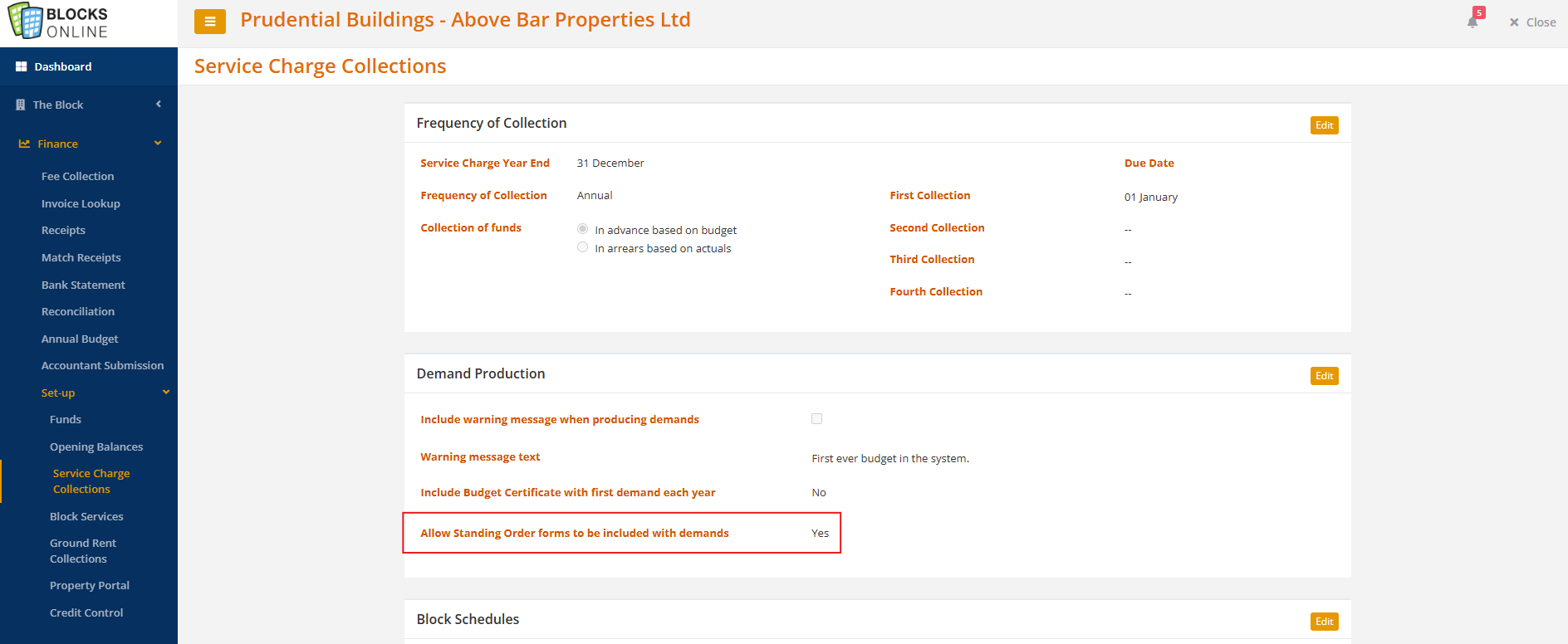1568x644 pixels.
Task: Select In advance based on budget radio
Action: (x=583, y=229)
